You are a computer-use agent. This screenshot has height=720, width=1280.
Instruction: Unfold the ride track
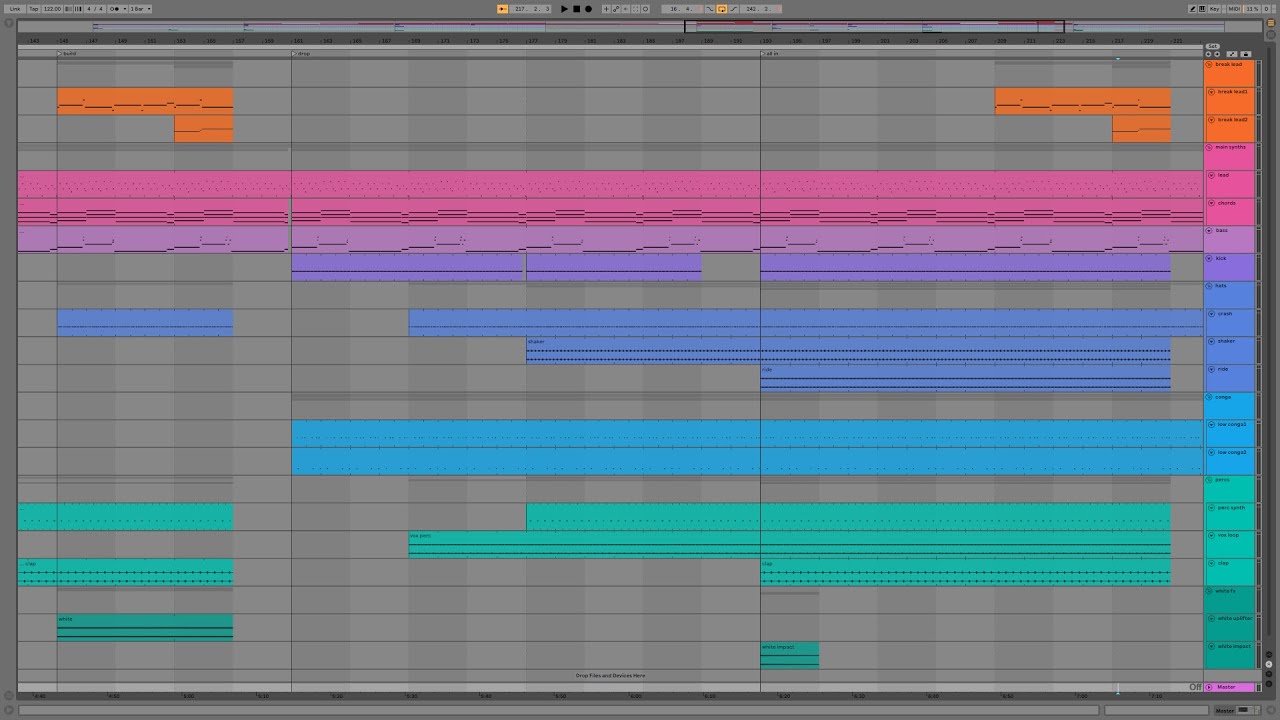[x=1211, y=370]
